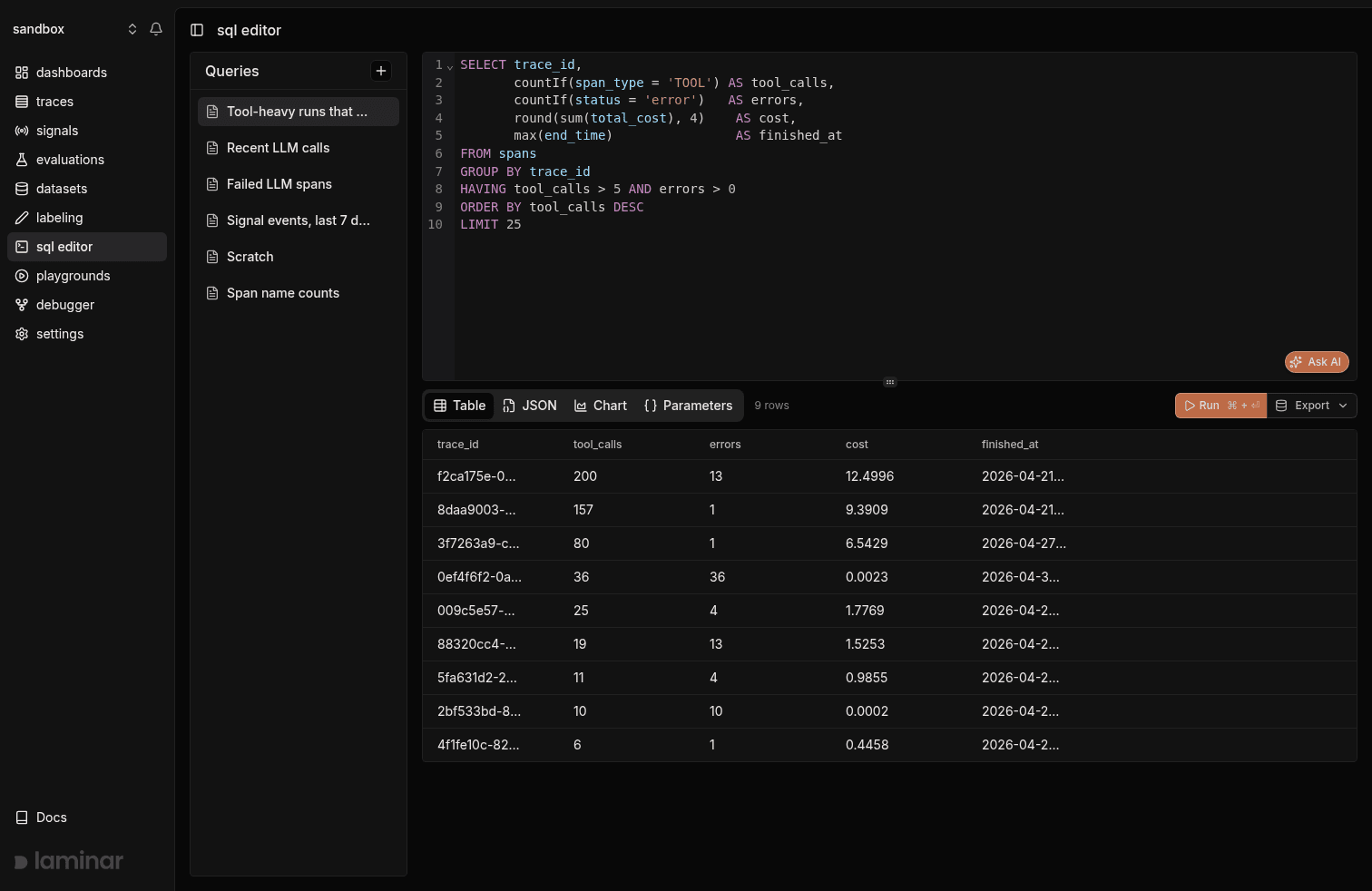Click the 9 rows count label
Image resolution: width=1372 pixels, height=891 pixels.
pos(771,406)
